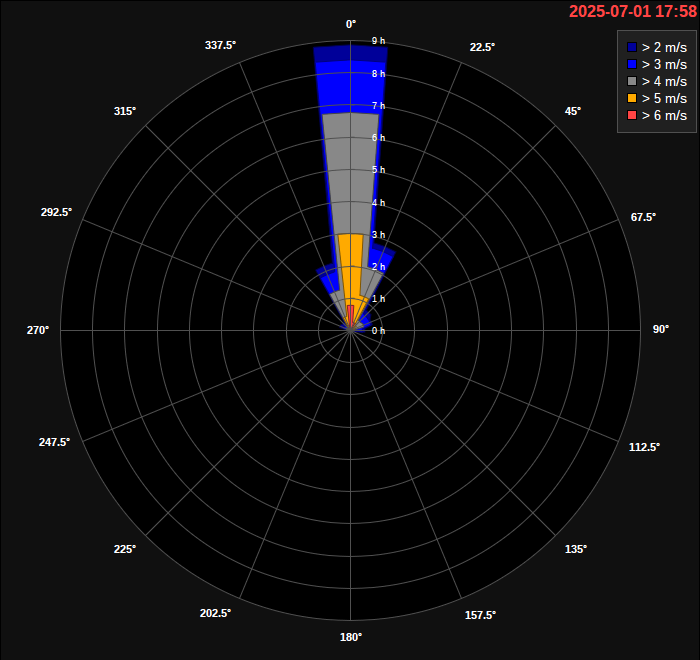
Task: Click the 22.5° direction label
Action: 482,47
